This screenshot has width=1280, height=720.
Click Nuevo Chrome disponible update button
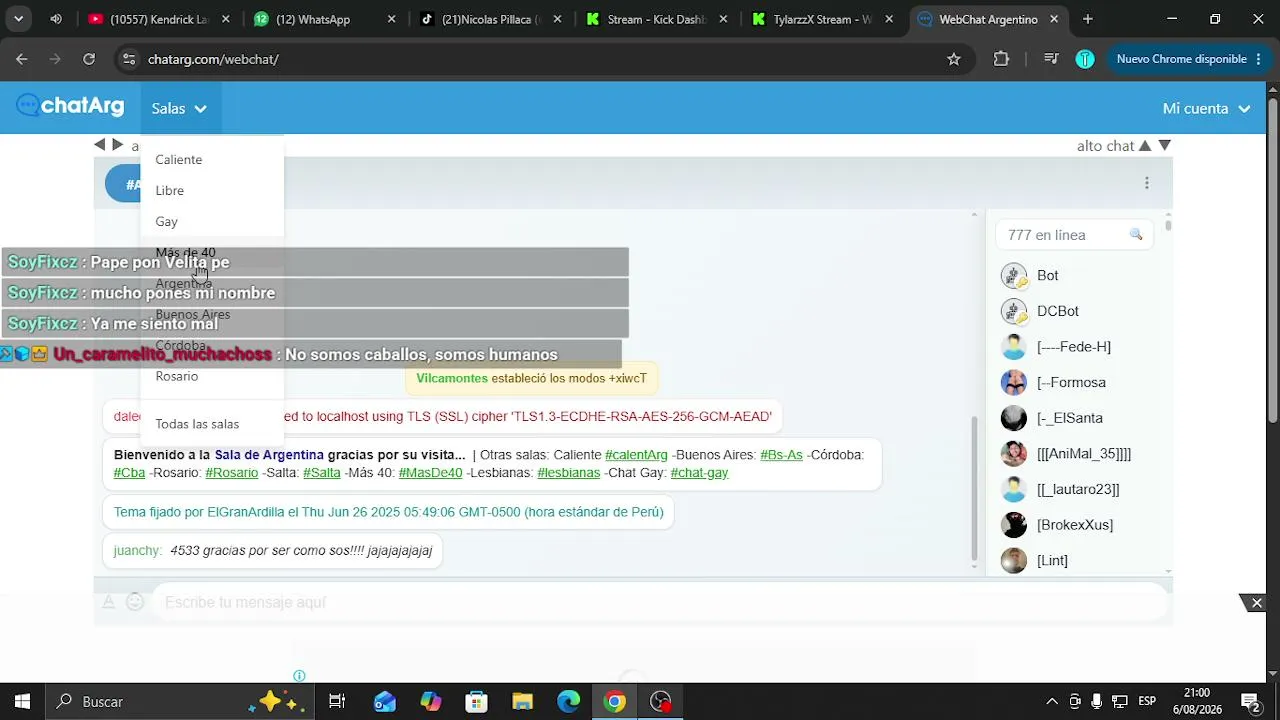point(1188,59)
